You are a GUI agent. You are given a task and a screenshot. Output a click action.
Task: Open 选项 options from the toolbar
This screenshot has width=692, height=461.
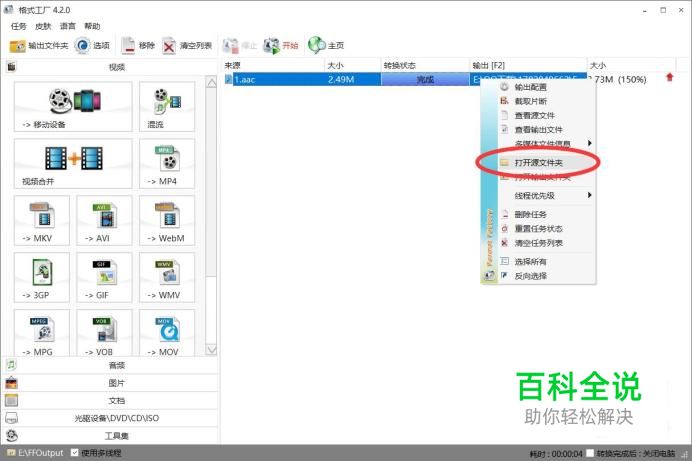pos(92,45)
